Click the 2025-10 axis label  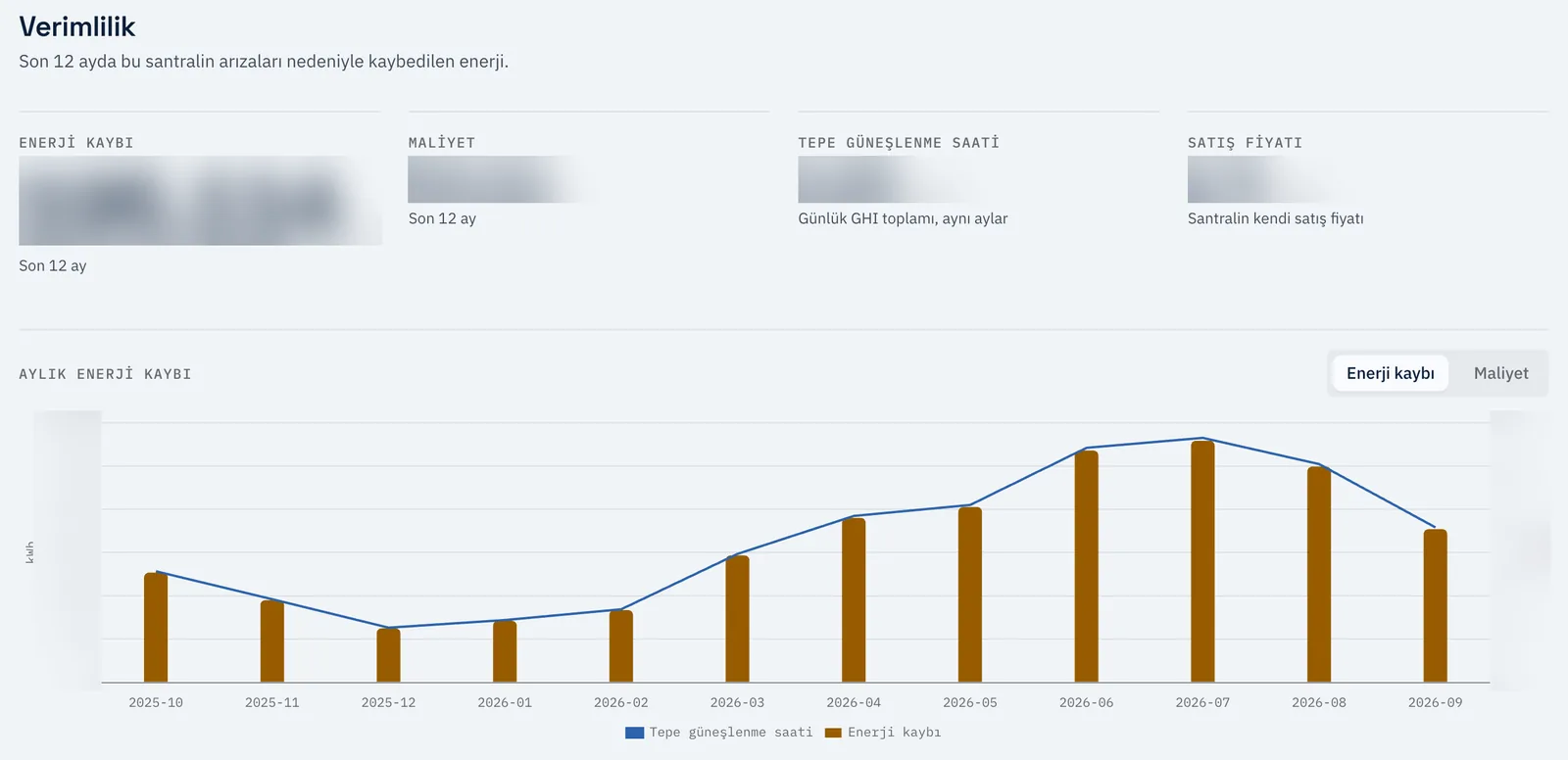point(156,702)
